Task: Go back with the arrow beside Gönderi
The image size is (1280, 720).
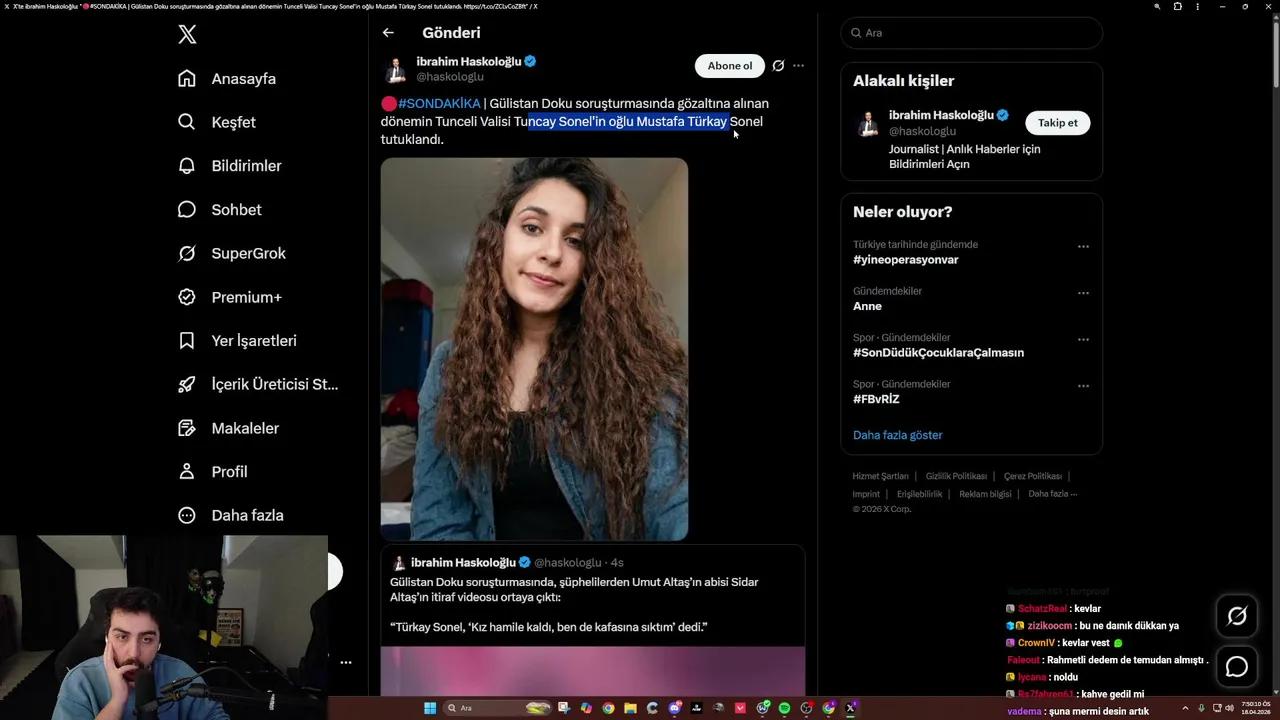Action: [388, 33]
